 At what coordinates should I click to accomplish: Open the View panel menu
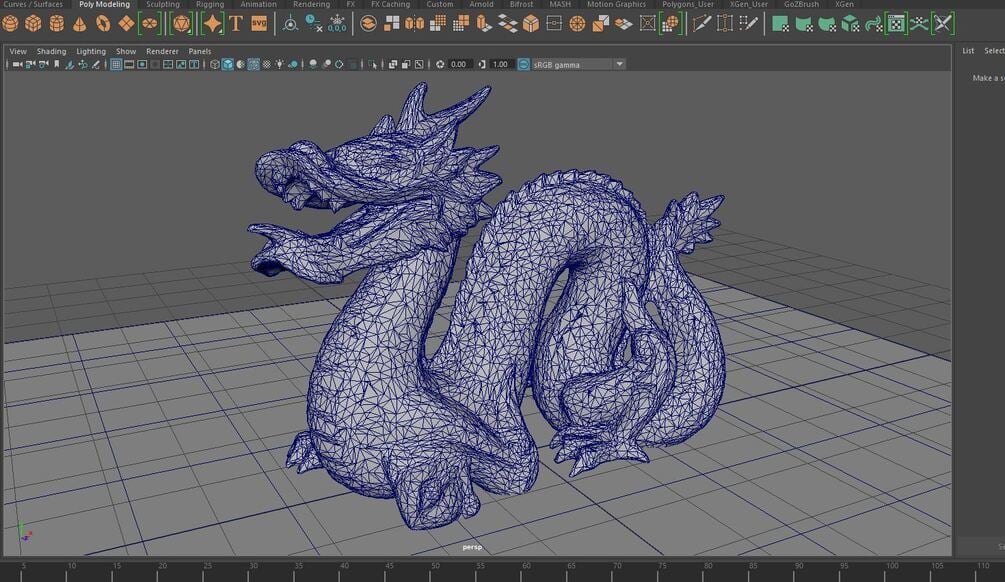coord(18,51)
